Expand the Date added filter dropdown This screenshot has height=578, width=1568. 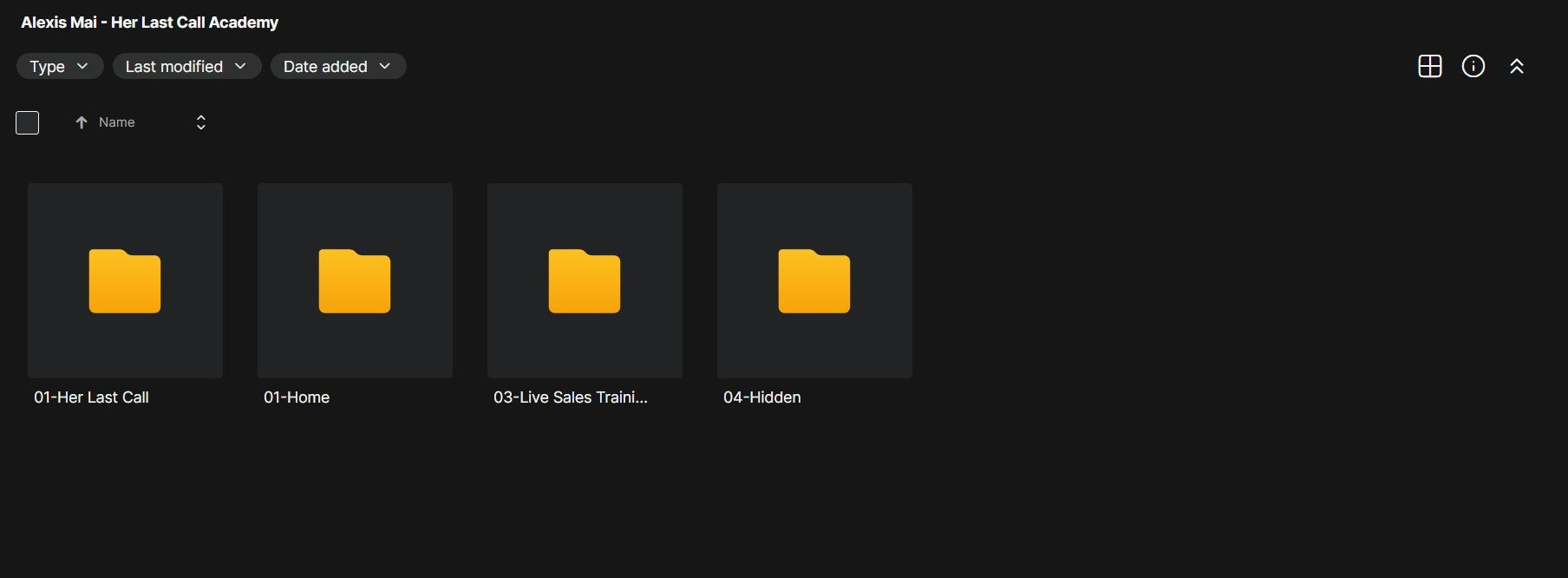pos(338,66)
